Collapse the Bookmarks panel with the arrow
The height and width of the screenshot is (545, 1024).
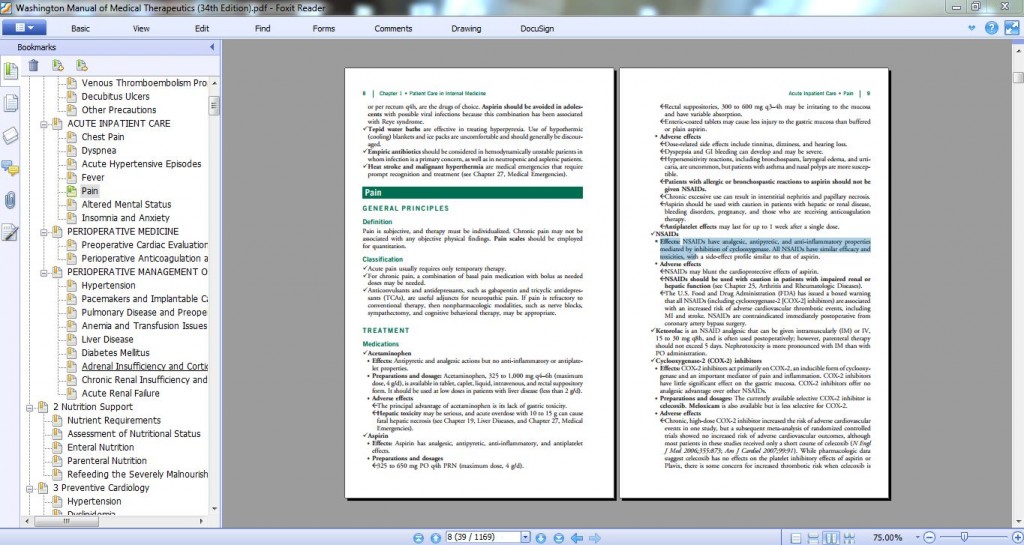click(212, 47)
